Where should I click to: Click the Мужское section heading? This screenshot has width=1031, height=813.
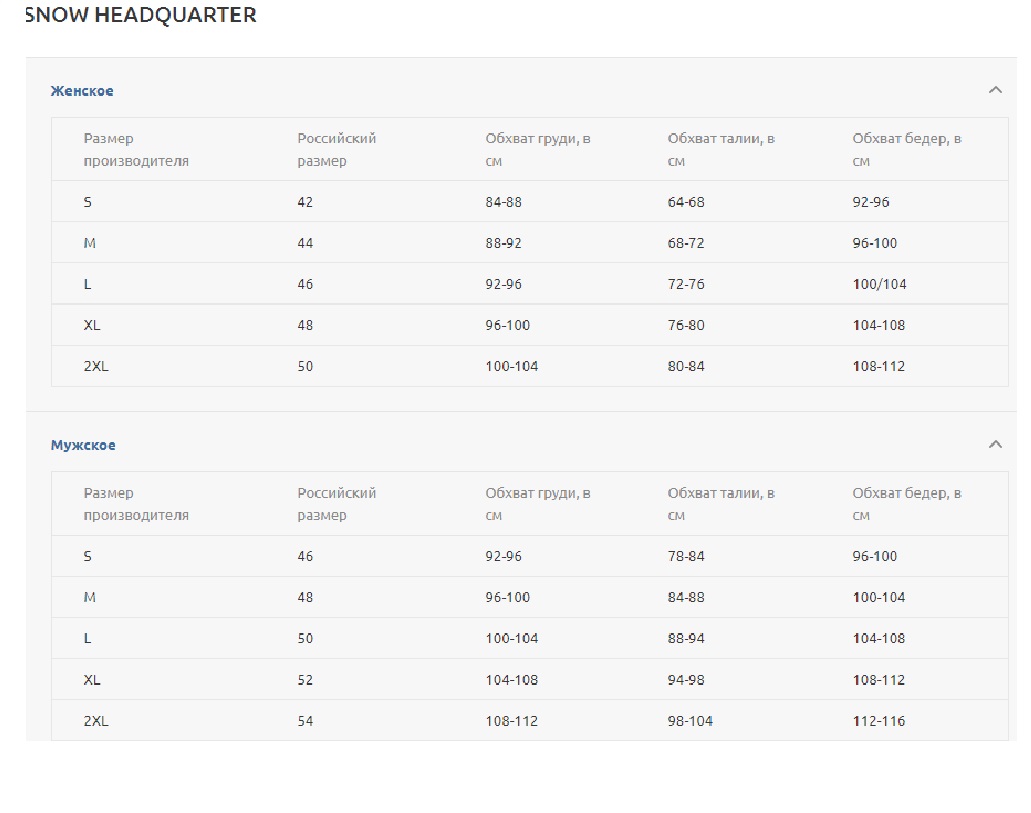tap(83, 445)
